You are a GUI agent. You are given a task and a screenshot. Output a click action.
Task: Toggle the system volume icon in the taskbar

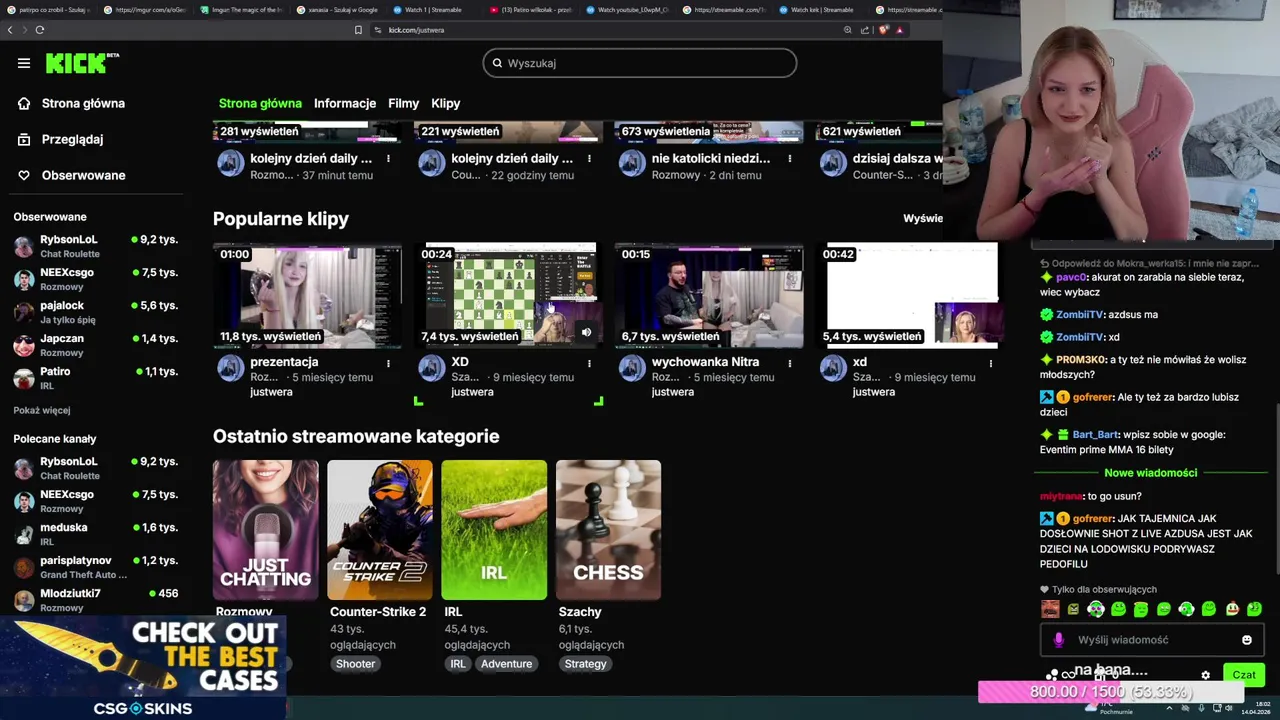coord(1229,708)
